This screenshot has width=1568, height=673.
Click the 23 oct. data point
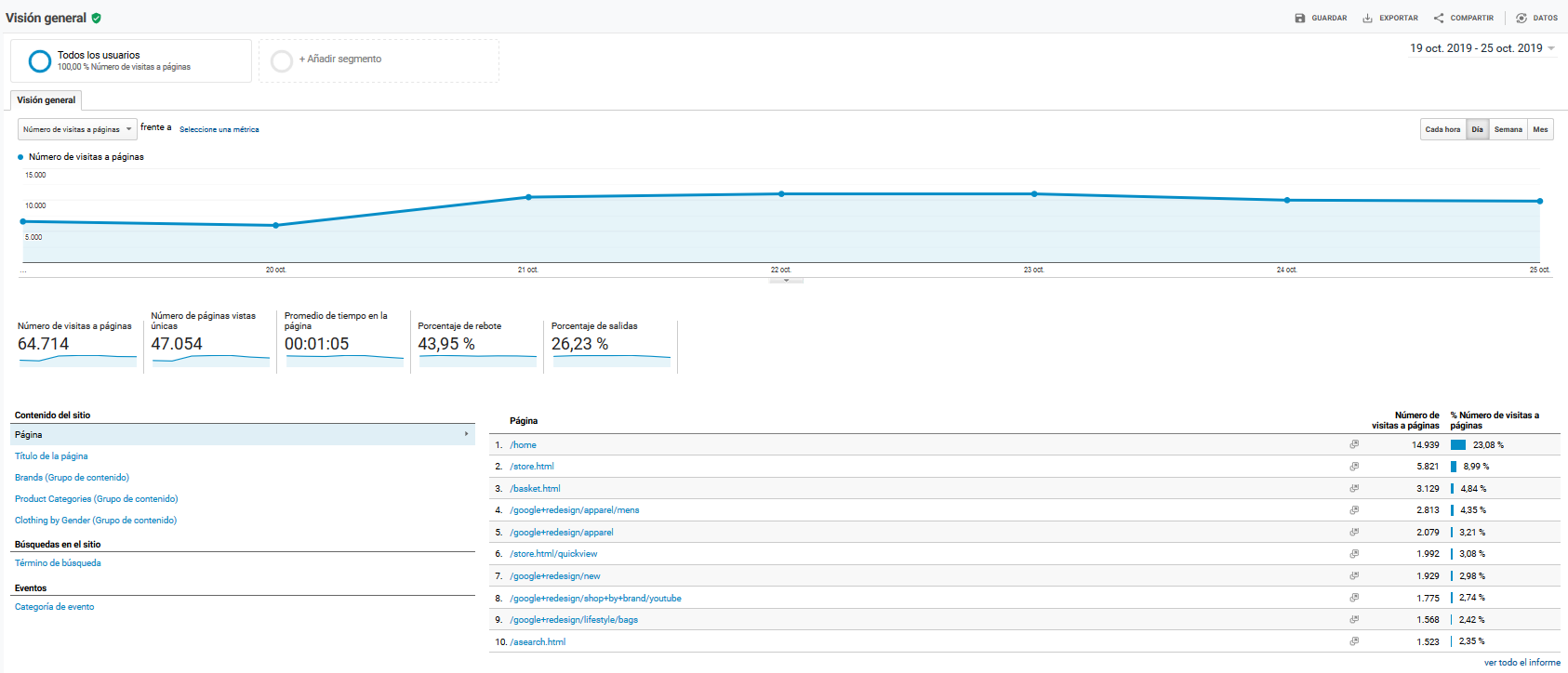click(1034, 194)
